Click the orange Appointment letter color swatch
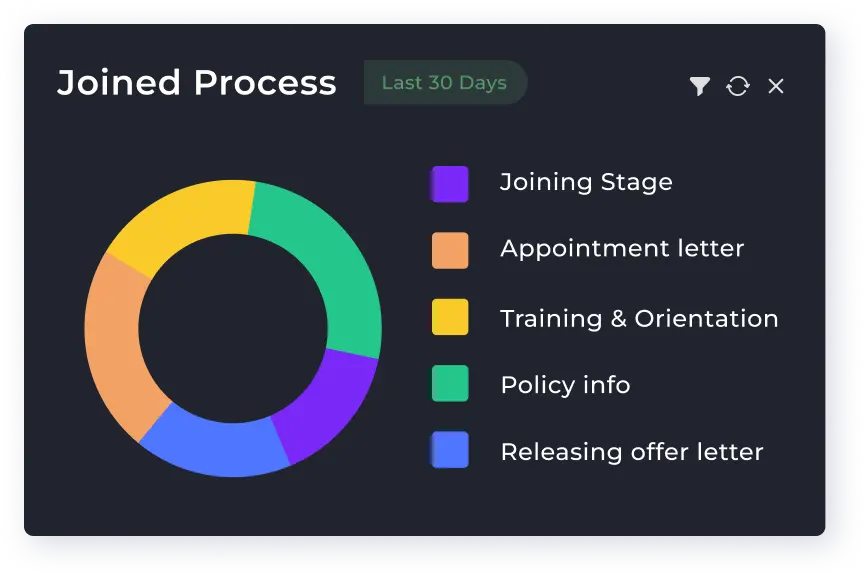This screenshot has width=866, height=576. (x=448, y=250)
